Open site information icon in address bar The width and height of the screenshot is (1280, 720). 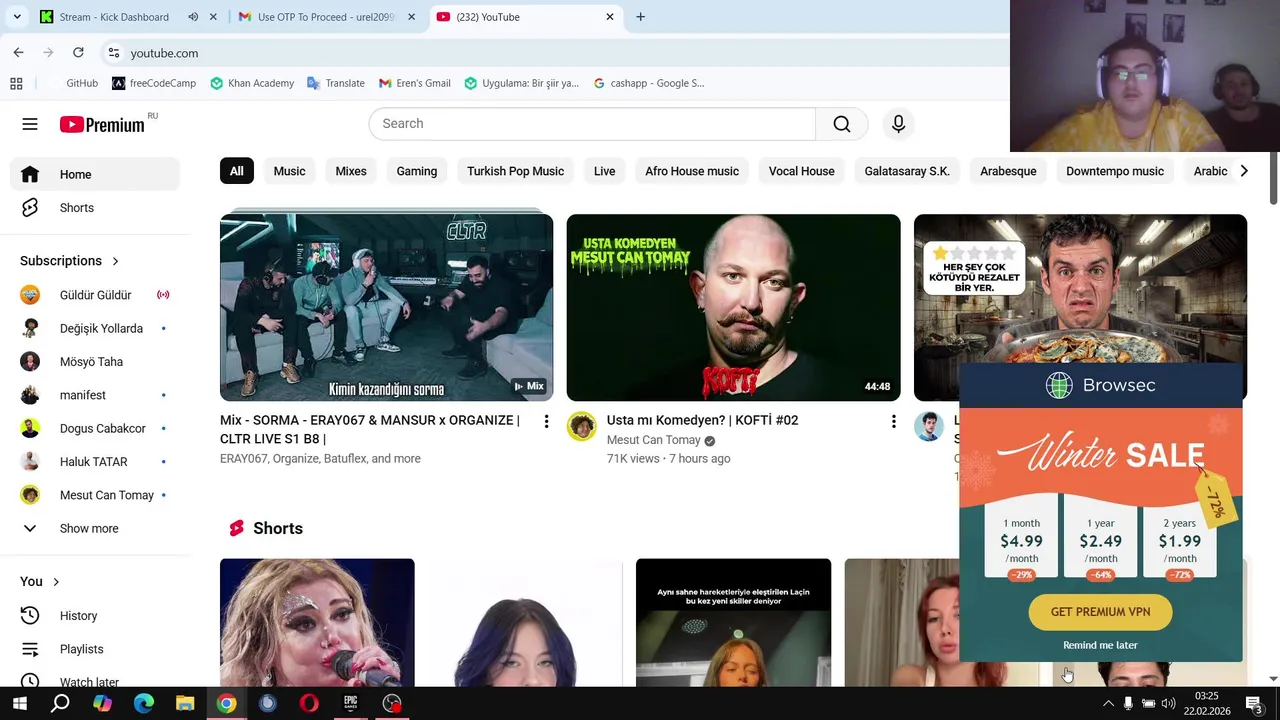pos(114,53)
